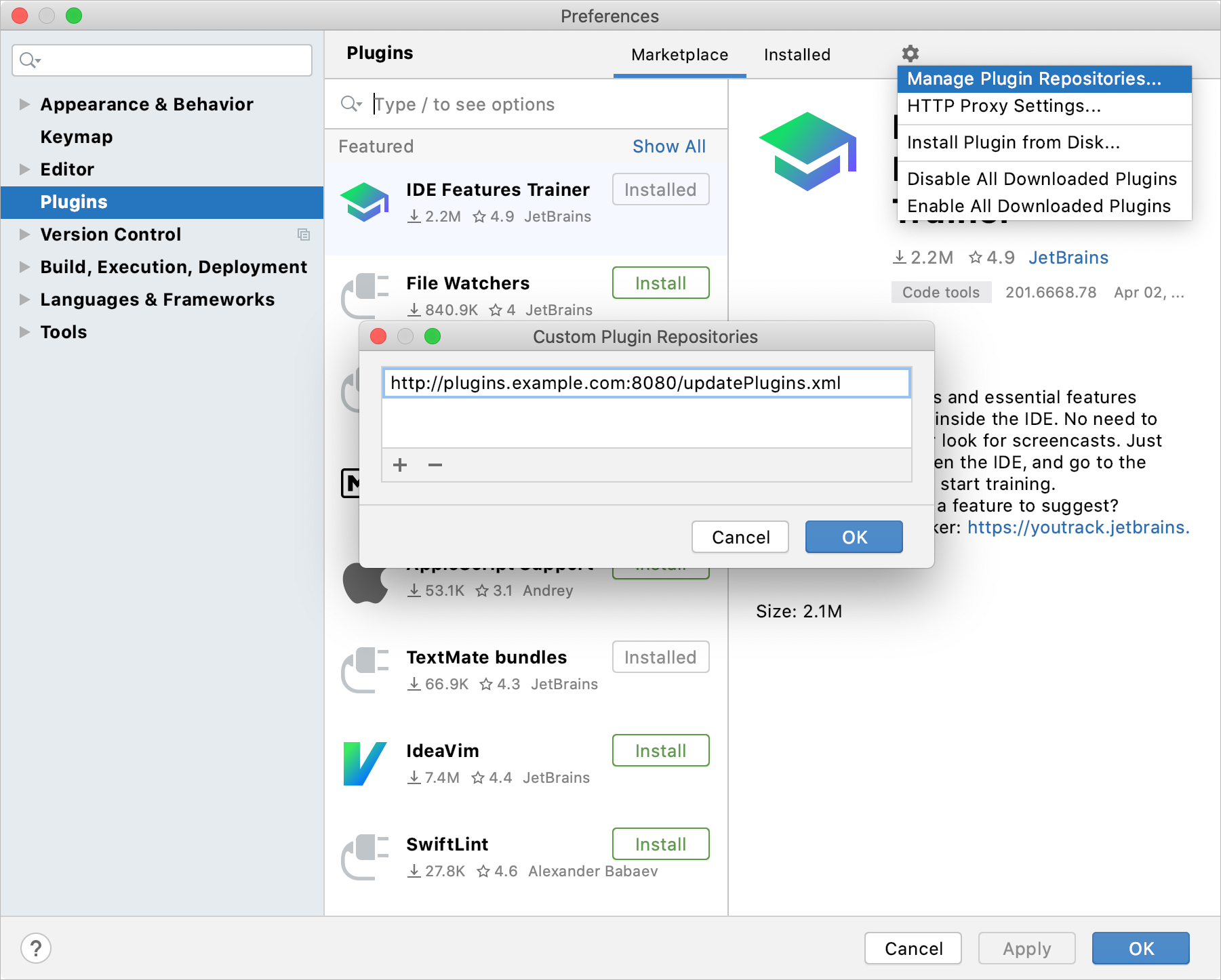Click OK in Custom Plugin Repositories dialog
1221x980 pixels.
[854, 537]
